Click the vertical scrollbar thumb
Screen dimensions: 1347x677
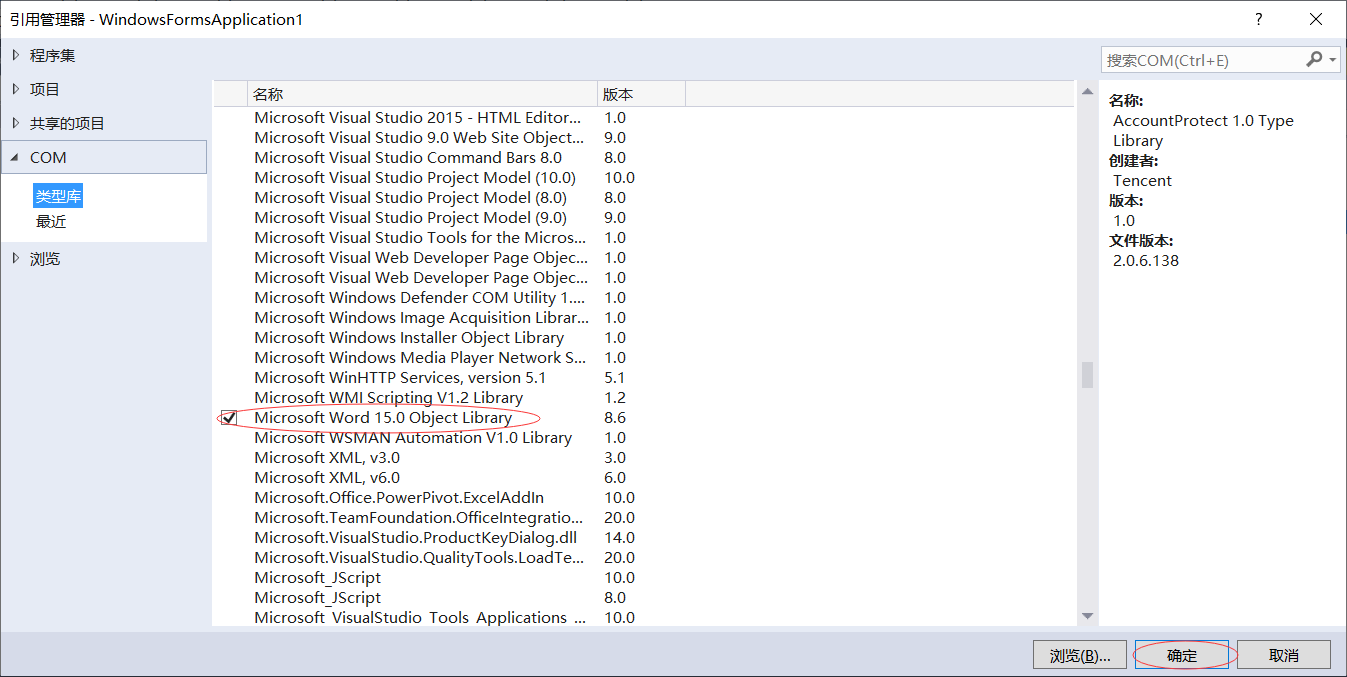pos(1088,375)
